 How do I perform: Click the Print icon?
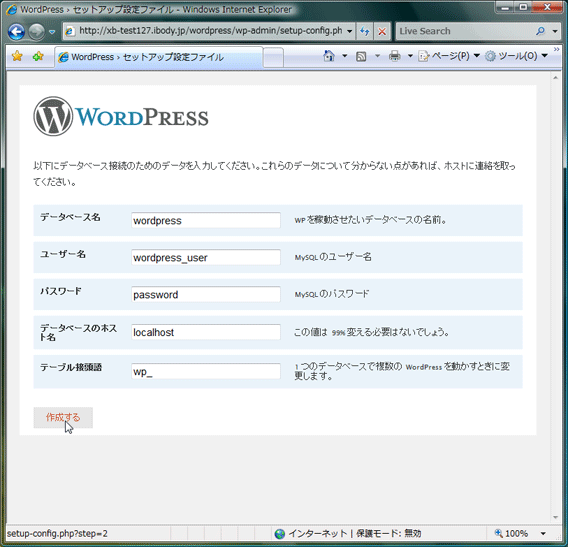(394, 56)
